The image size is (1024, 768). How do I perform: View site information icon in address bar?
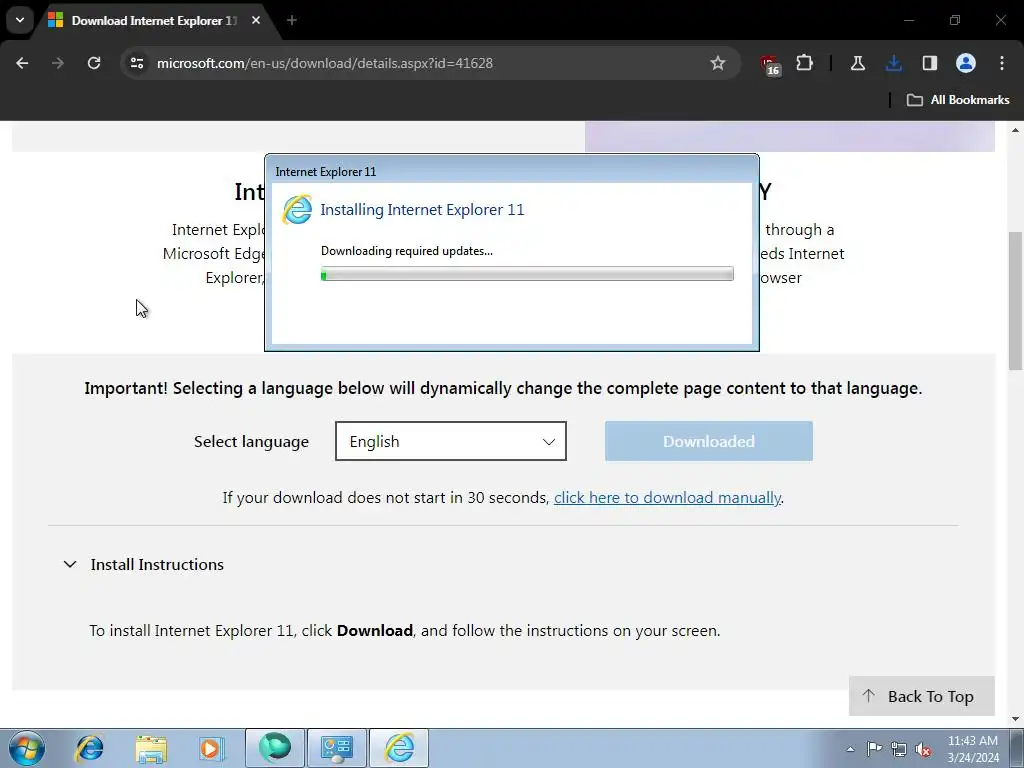[137, 63]
